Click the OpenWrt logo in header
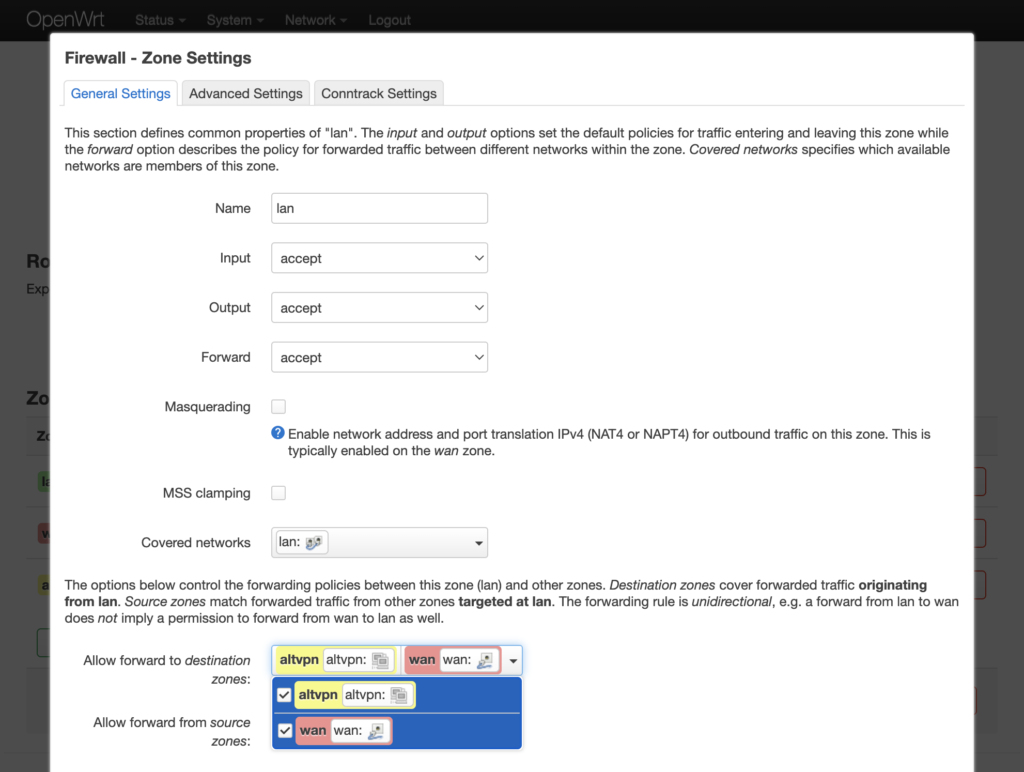This screenshot has width=1024, height=772. [65, 20]
